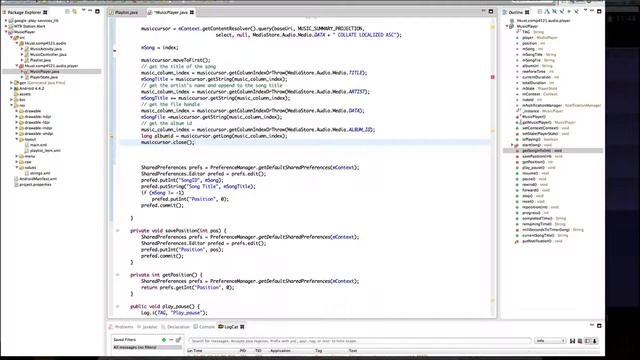Image resolution: width=640 pixels, height=360 pixels.
Task: Open PlayerState.java in Package Explorer
Action: tap(43, 77)
